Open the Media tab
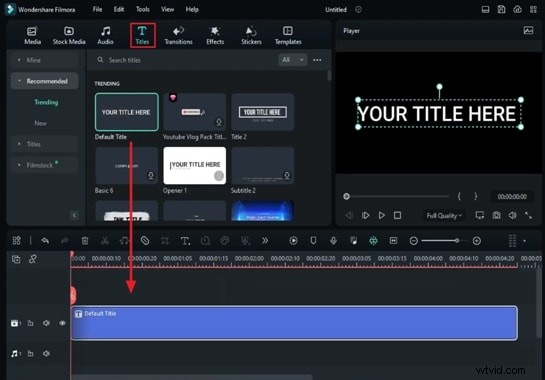Image resolution: width=545 pixels, height=380 pixels. pos(32,35)
